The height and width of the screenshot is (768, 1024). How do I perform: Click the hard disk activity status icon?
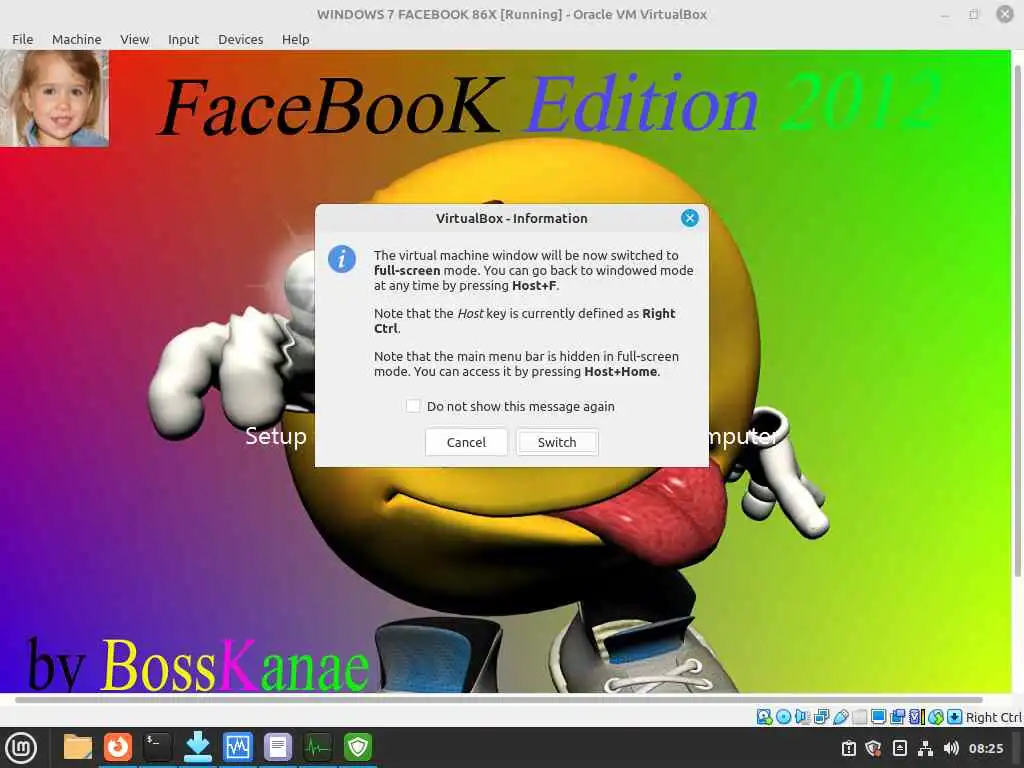tap(764, 717)
